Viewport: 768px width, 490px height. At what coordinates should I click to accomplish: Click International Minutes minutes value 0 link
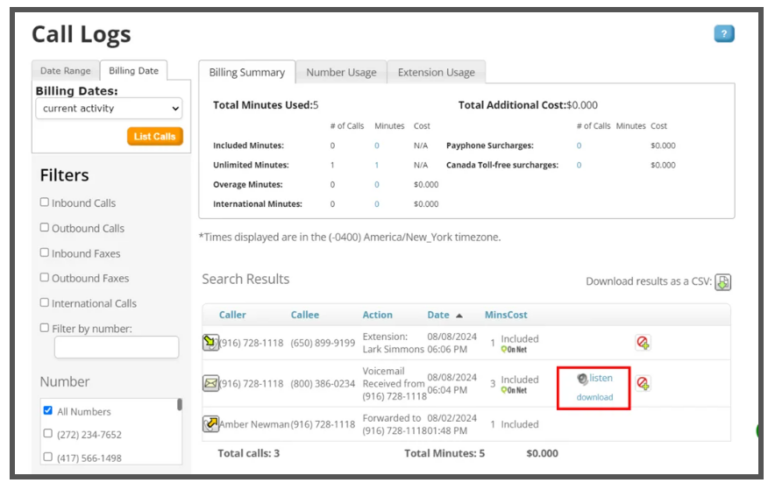point(377,204)
